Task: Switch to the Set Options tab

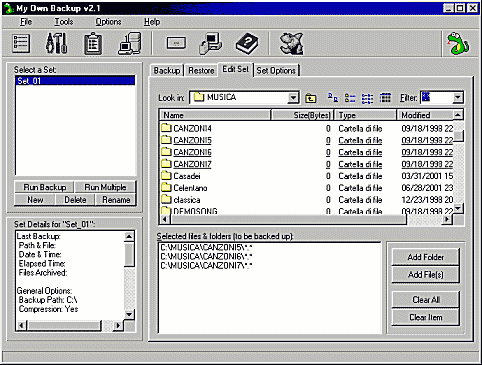Action: click(x=276, y=71)
